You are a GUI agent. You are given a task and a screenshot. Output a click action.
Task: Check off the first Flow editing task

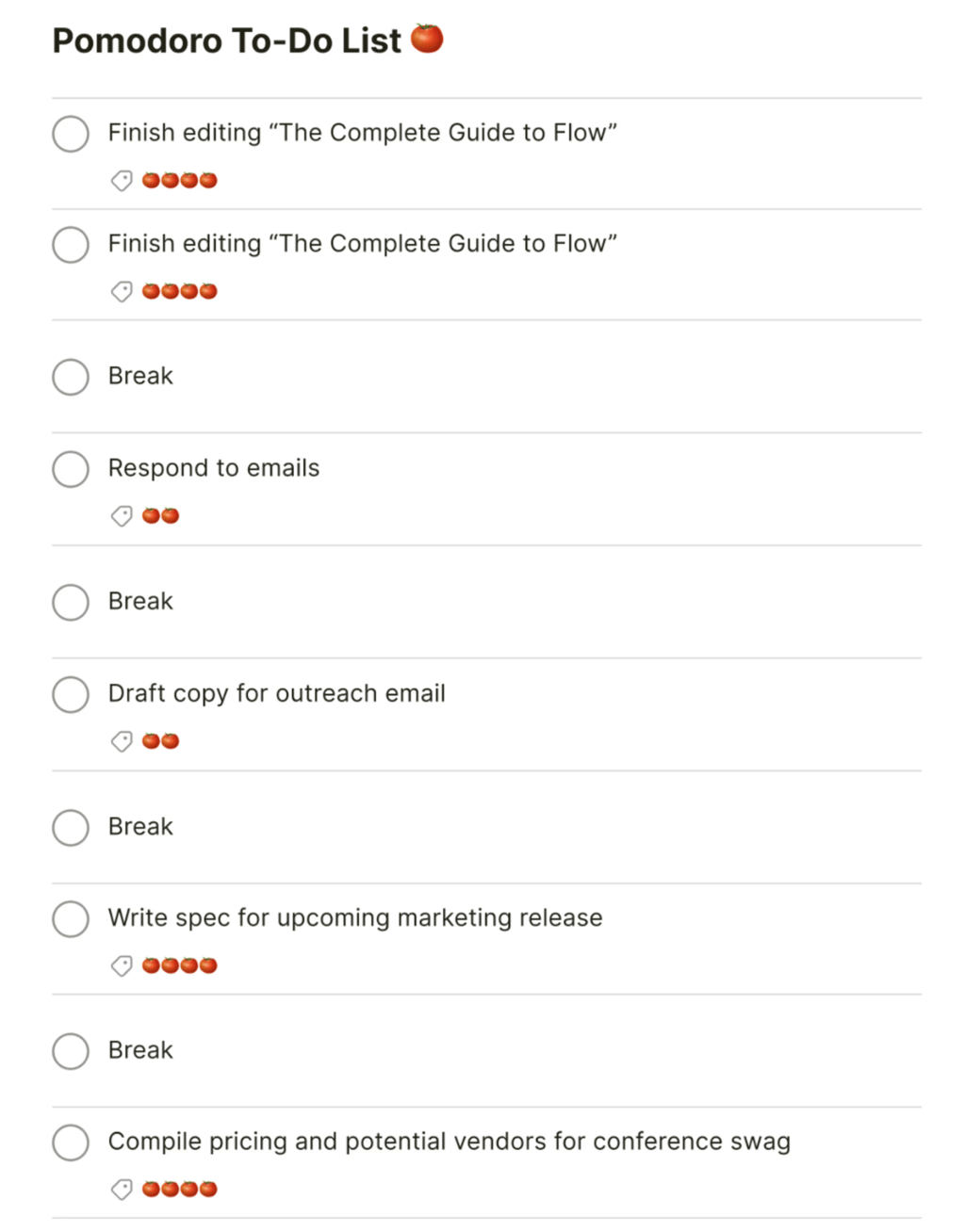[x=70, y=133]
